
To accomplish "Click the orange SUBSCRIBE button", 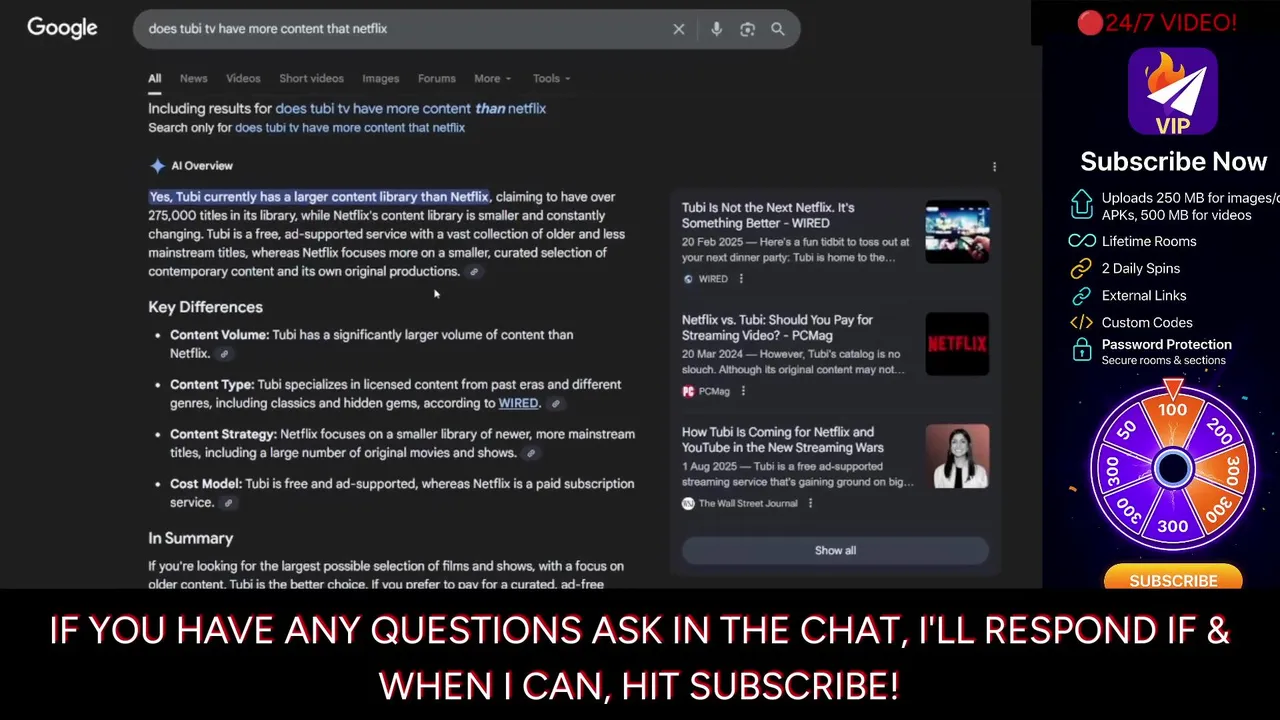I will coord(1173,579).
